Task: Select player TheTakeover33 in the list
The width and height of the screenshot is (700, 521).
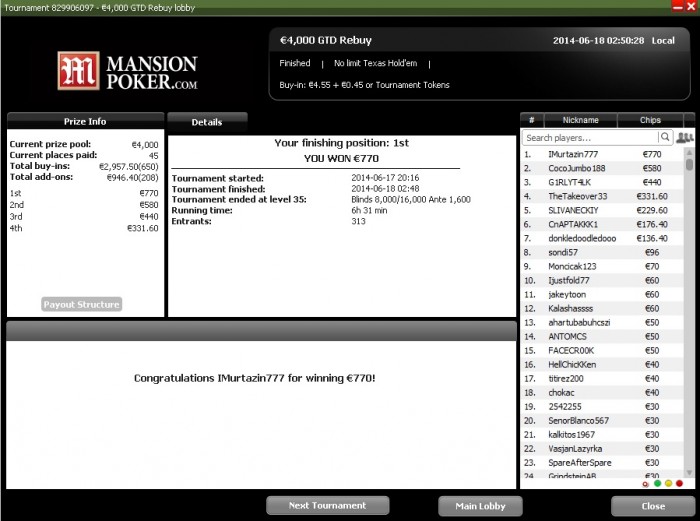Action: coord(603,196)
